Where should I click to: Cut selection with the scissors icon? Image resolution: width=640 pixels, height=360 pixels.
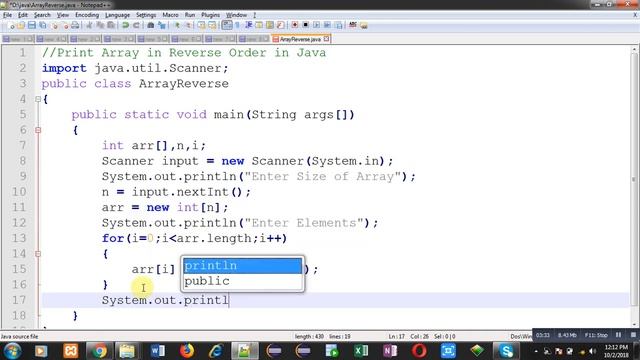[x=89, y=25]
